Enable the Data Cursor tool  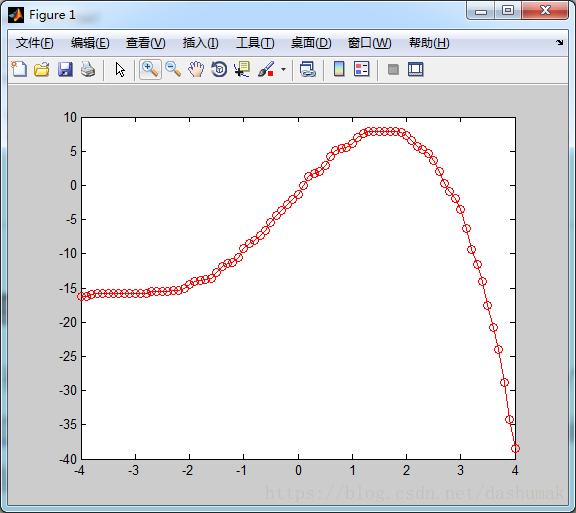click(242, 69)
